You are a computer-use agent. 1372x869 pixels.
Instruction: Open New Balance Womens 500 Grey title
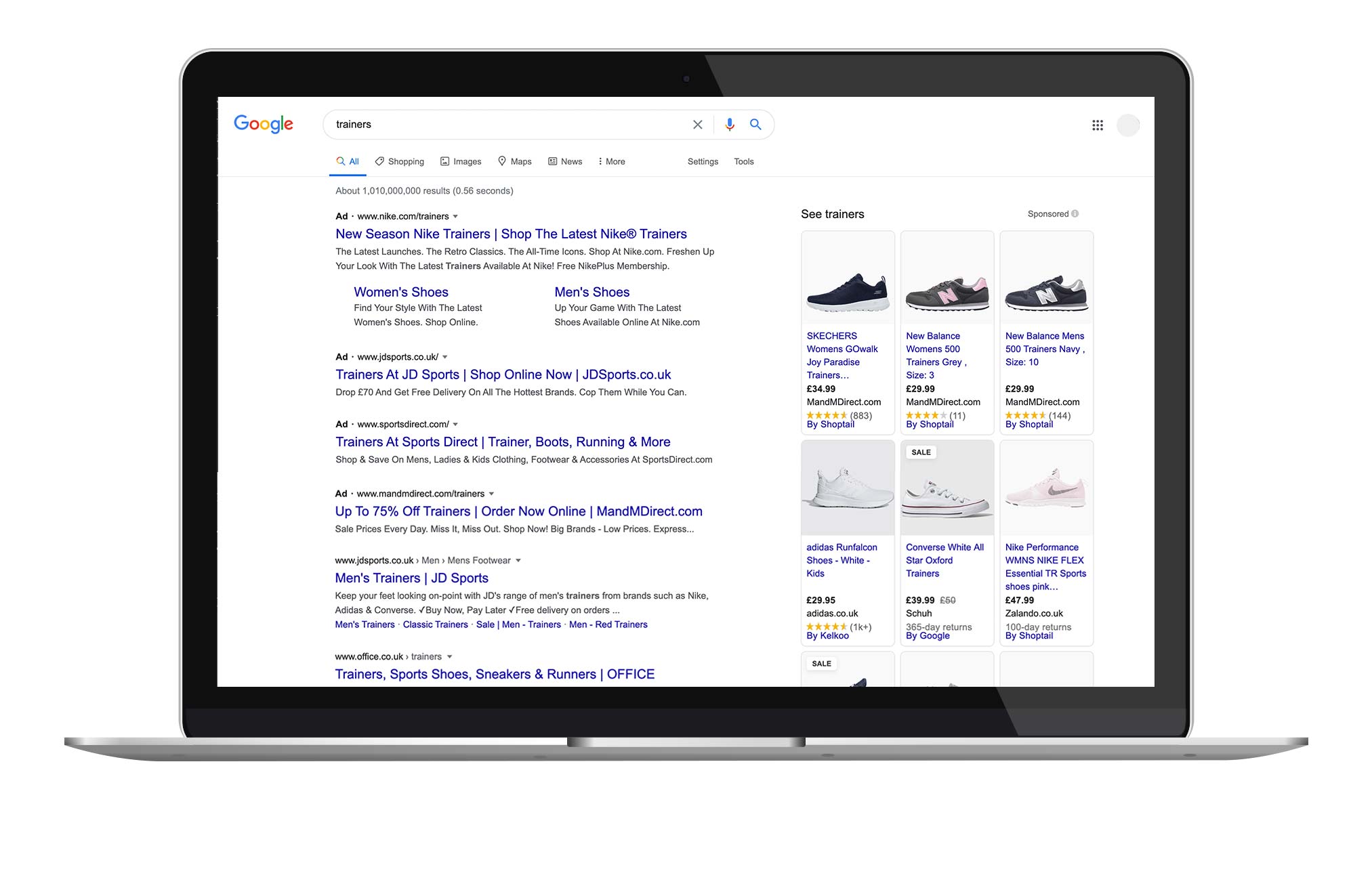click(936, 356)
